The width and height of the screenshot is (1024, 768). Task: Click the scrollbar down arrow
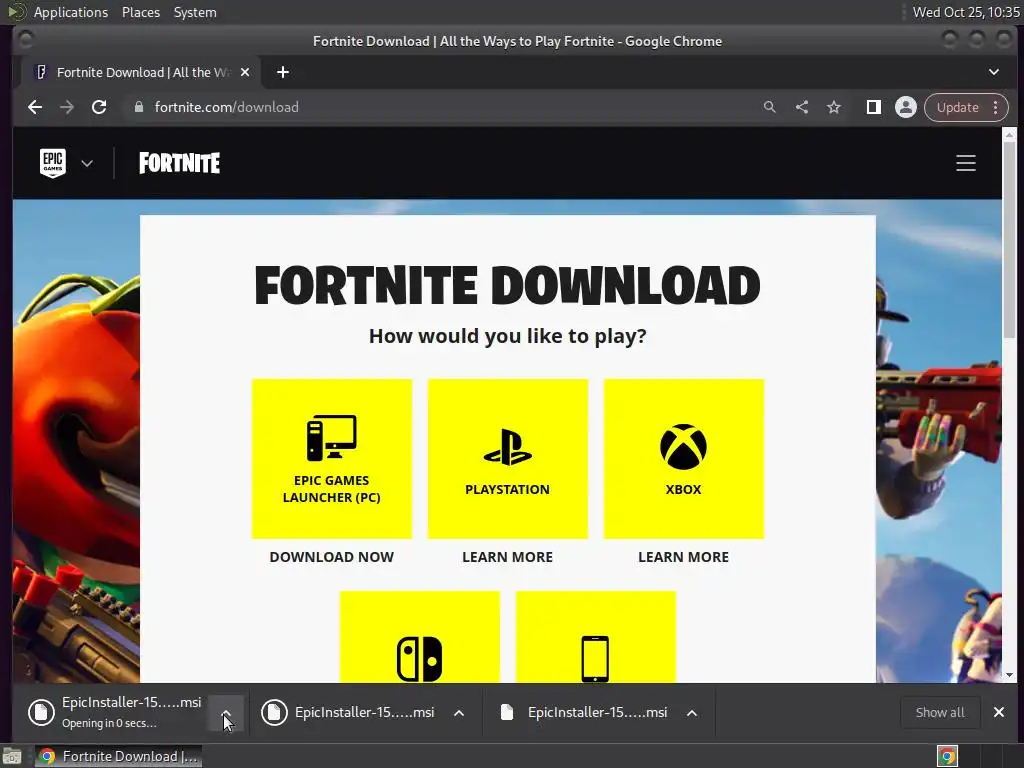pos(1009,675)
